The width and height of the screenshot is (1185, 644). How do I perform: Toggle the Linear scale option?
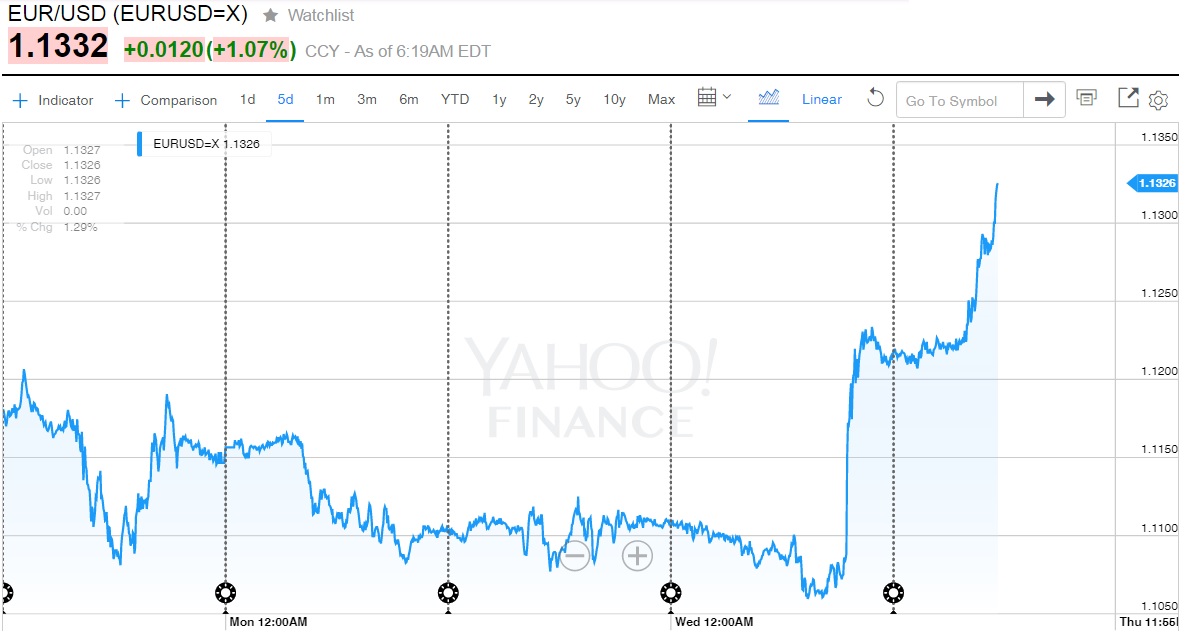(821, 99)
